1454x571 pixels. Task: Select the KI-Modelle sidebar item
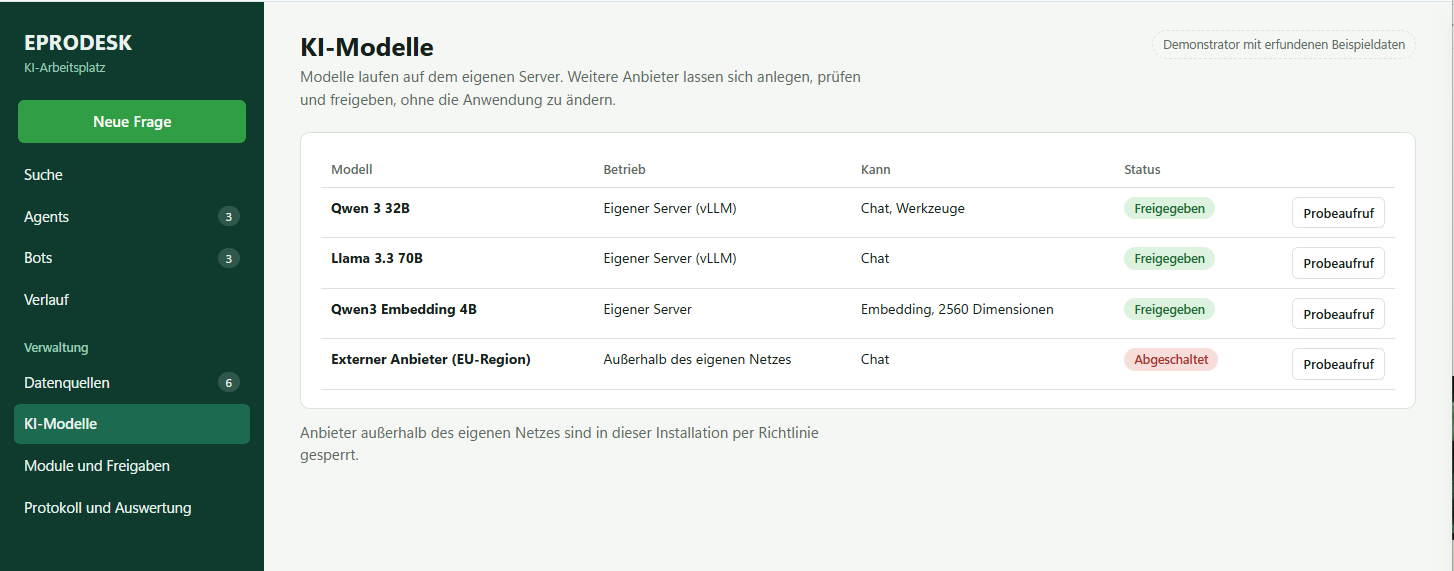click(132, 424)
